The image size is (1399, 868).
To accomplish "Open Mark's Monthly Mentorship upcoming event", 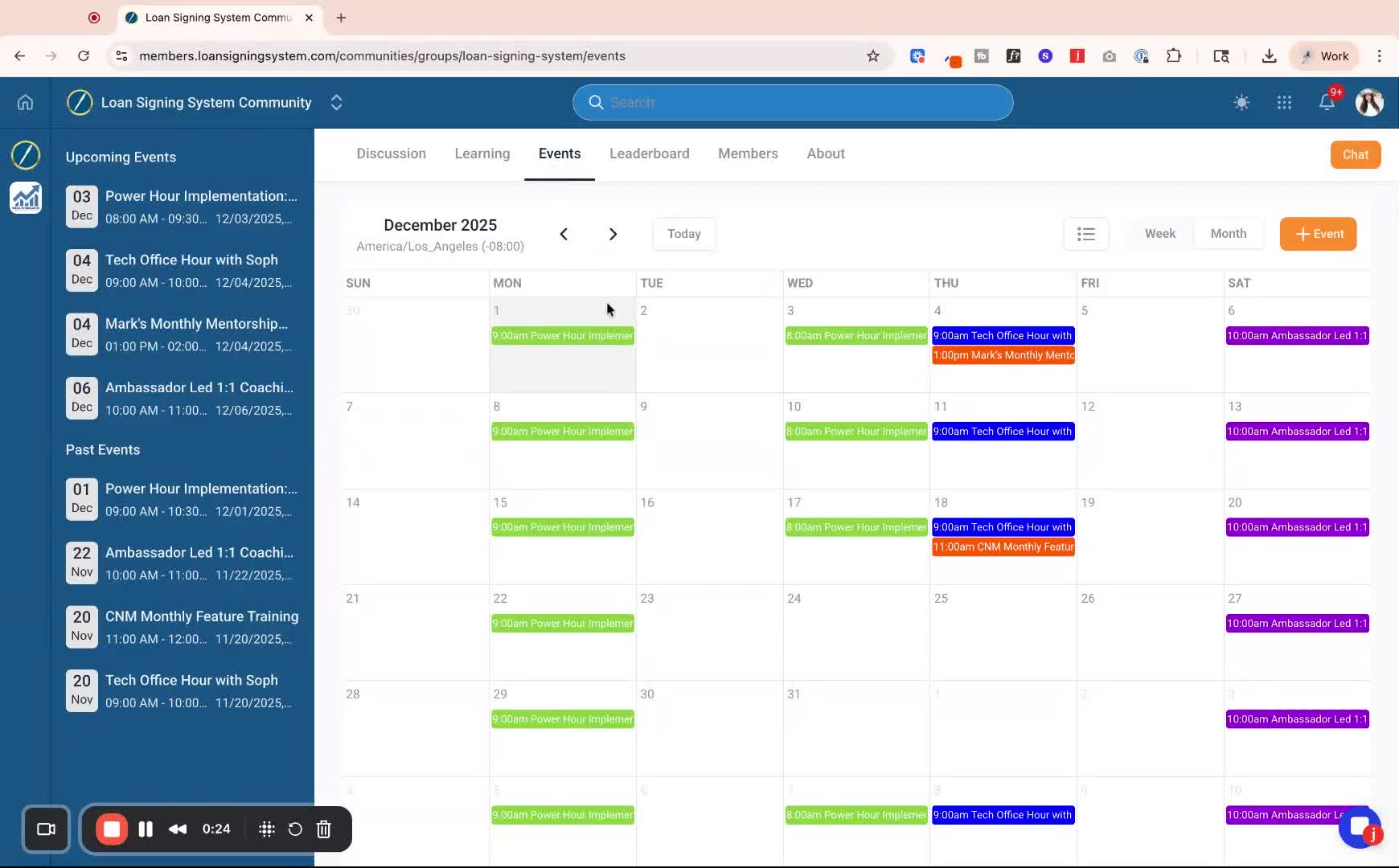I will 183,334.
